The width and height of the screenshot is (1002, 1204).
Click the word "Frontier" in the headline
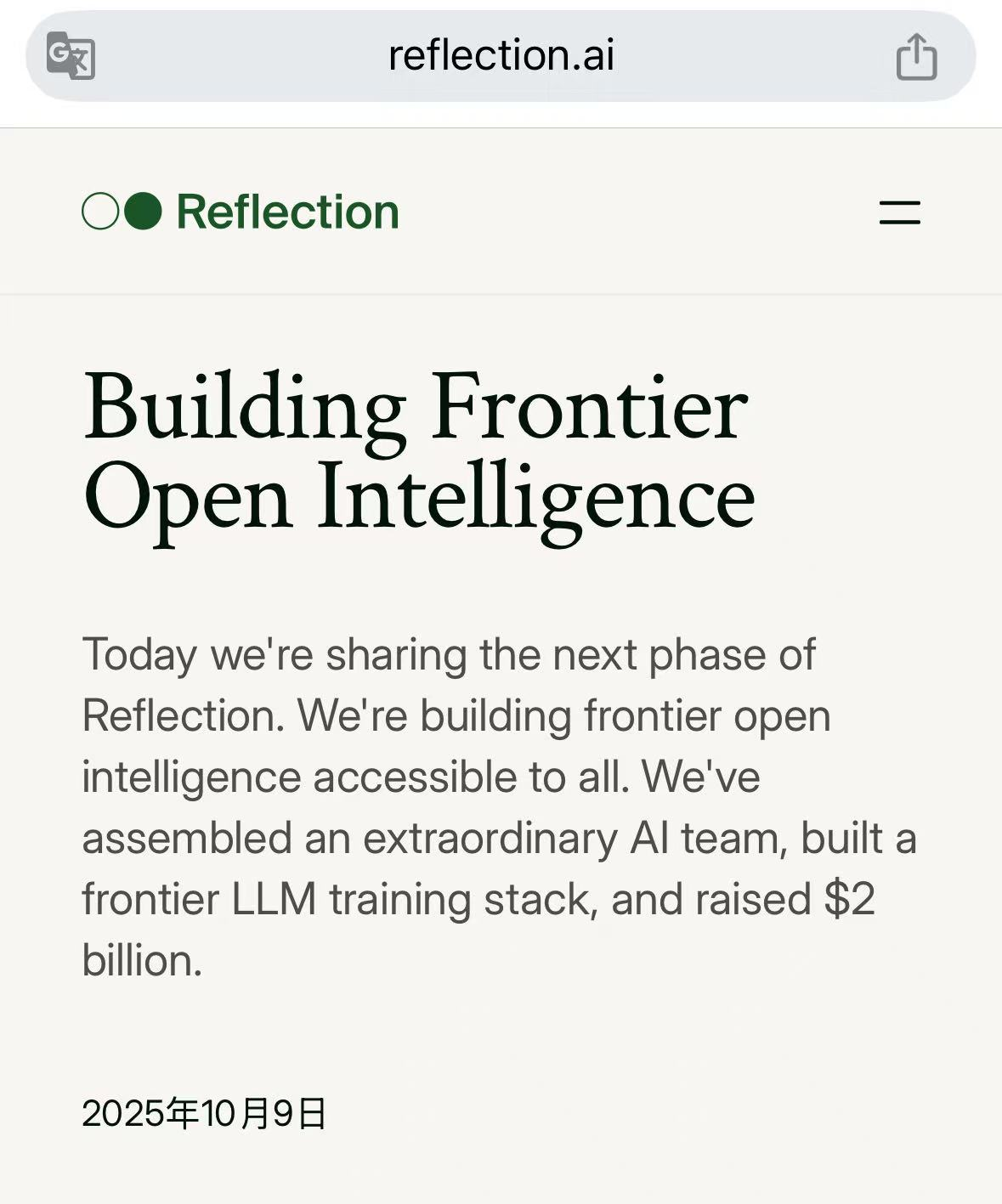590,408
